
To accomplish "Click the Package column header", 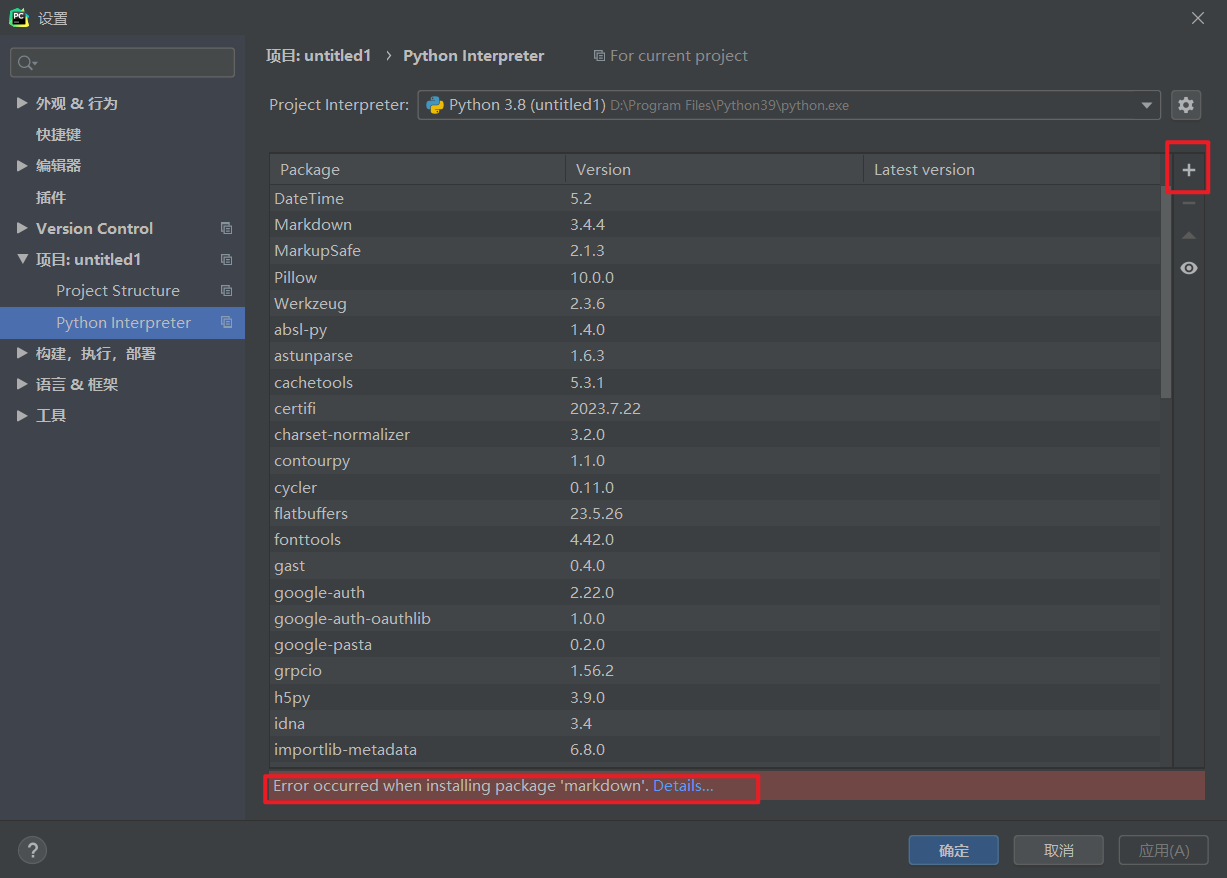I will 417,169.
